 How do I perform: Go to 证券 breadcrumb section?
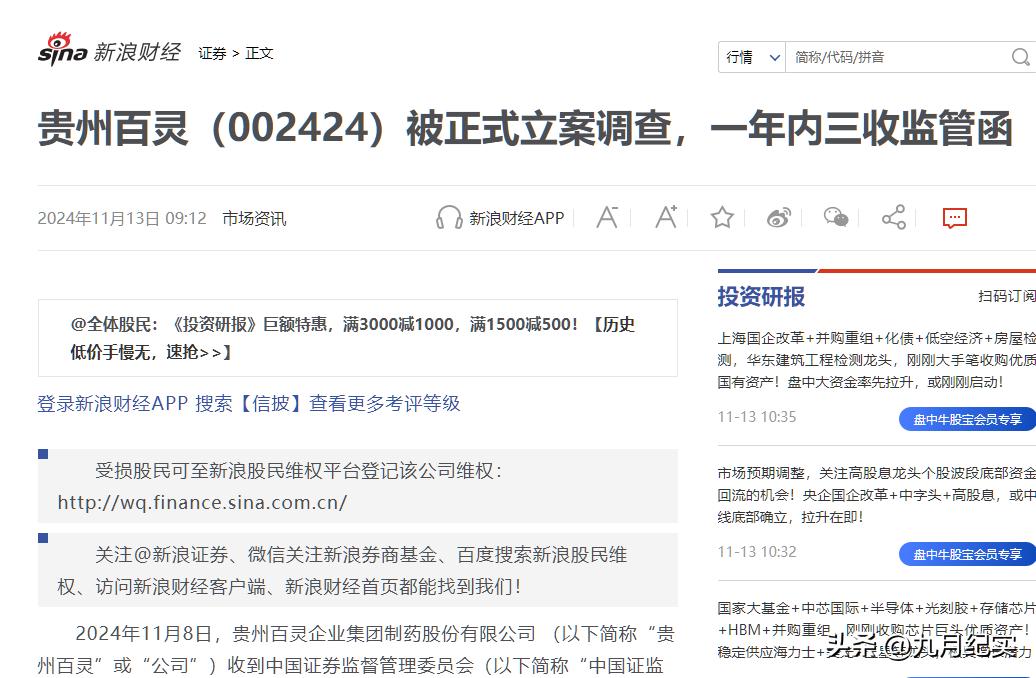coord(212,53)
